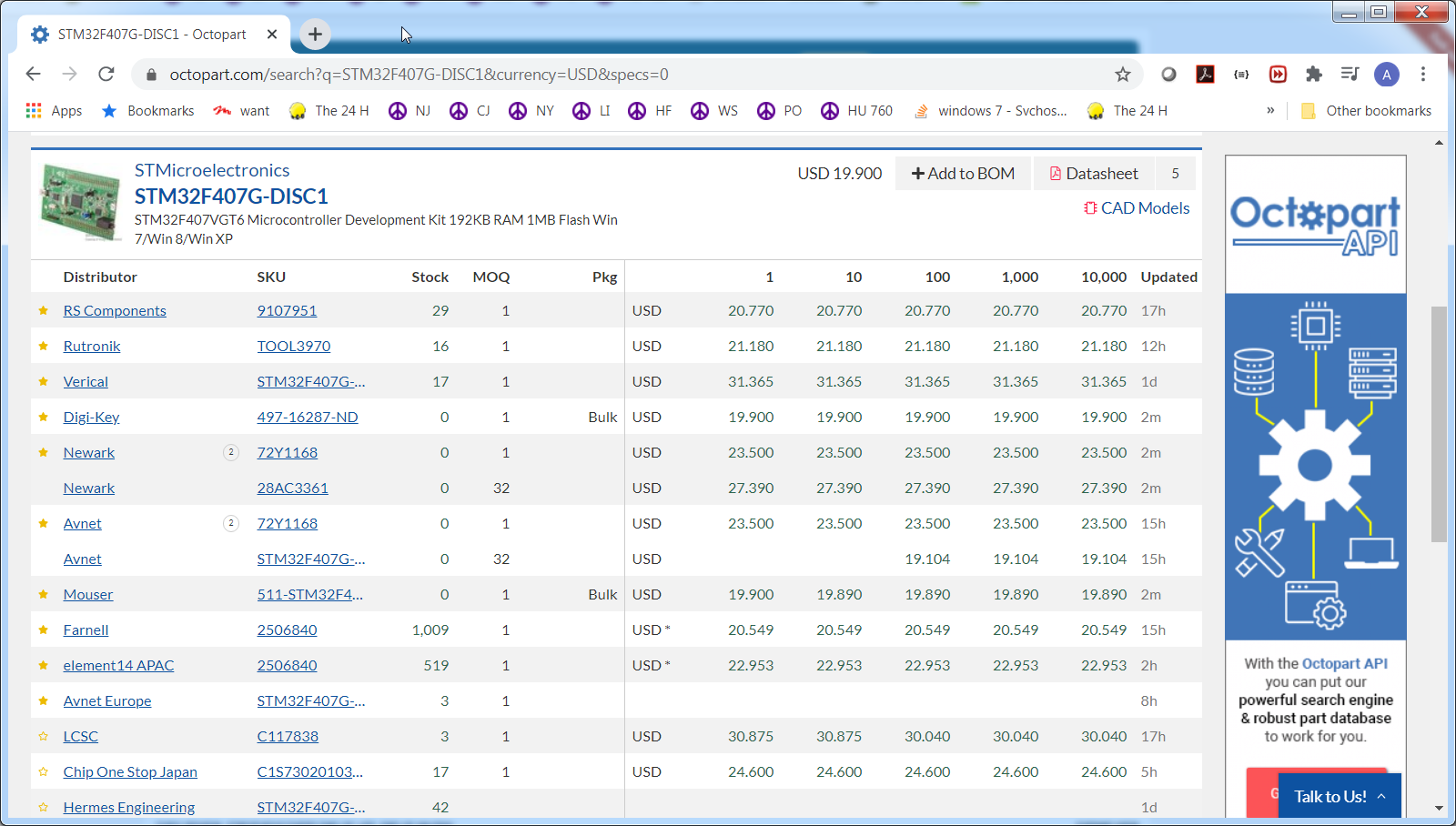This screenshot has width=1456, height=826.
Task: Open the 'windows 7 - Svchos...' bookmark
Action: tap(990, 111)
